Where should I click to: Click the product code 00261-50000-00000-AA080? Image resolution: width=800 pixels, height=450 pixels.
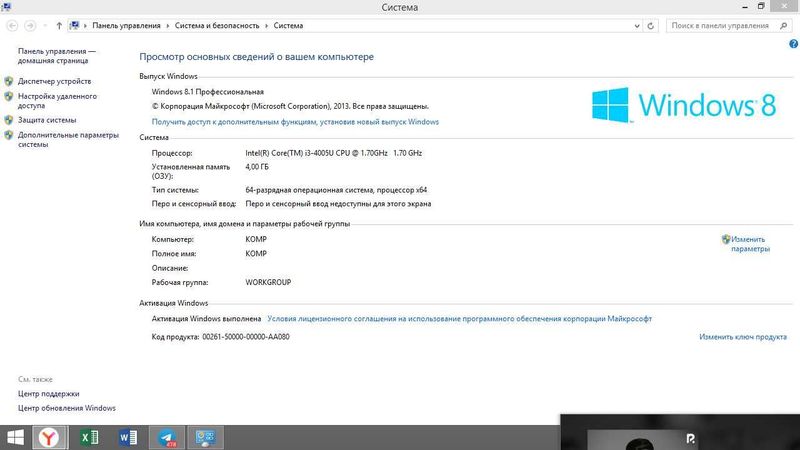[x=246, y=337]
